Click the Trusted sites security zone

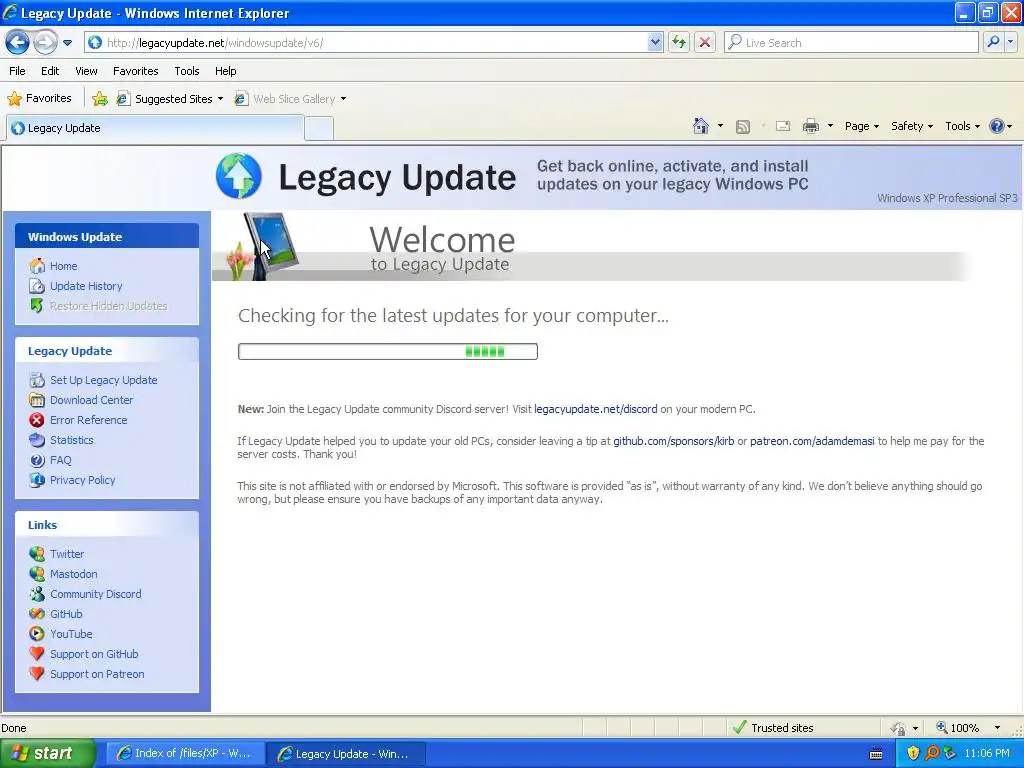point(773,728)
